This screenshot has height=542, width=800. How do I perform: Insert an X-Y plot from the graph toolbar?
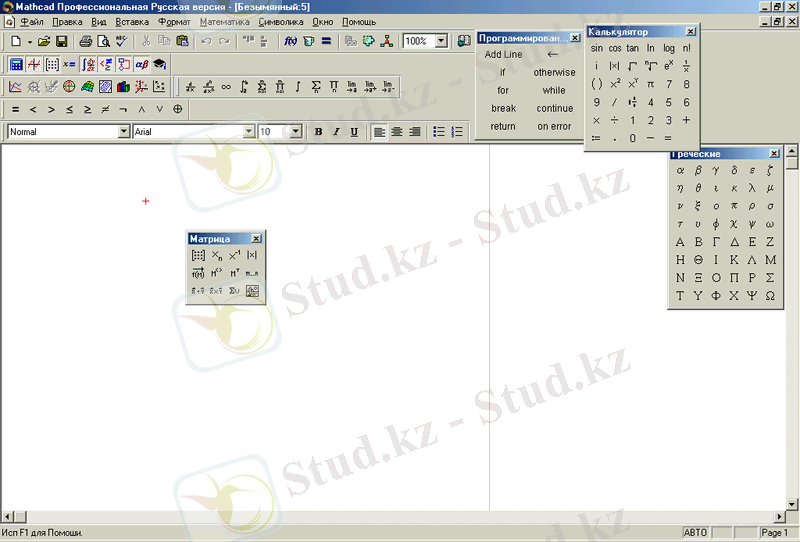[x=15, y=87]
